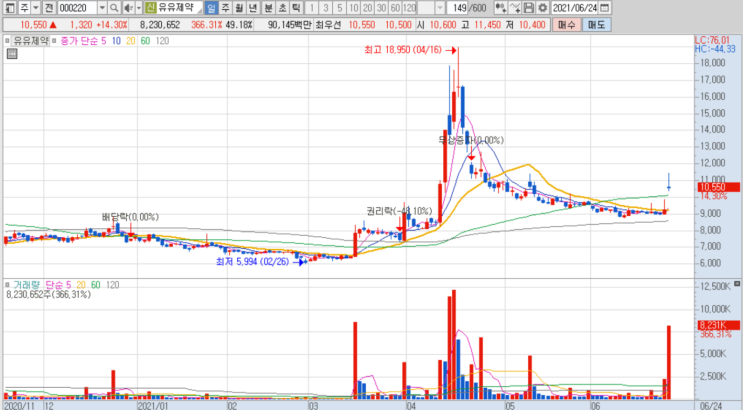Click the 2021/01 label on time axis
This screenshot has width=743, height=410.
point(153,406)
